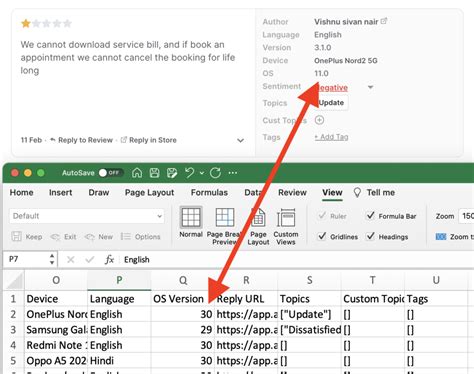This screenshot has height=374, width=474.
Task: Click the Undo arrow icon
Action: [189, 173]
